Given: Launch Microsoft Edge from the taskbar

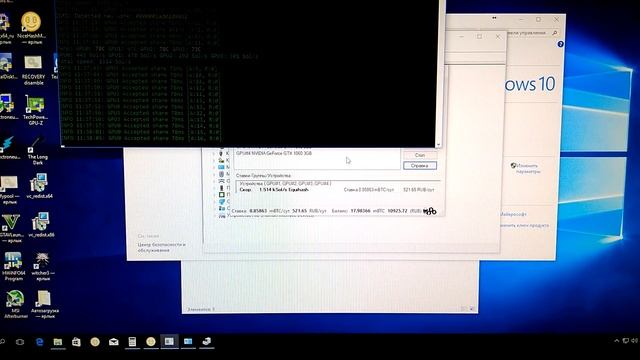Looking at the screenshot, I should [40, 342].
